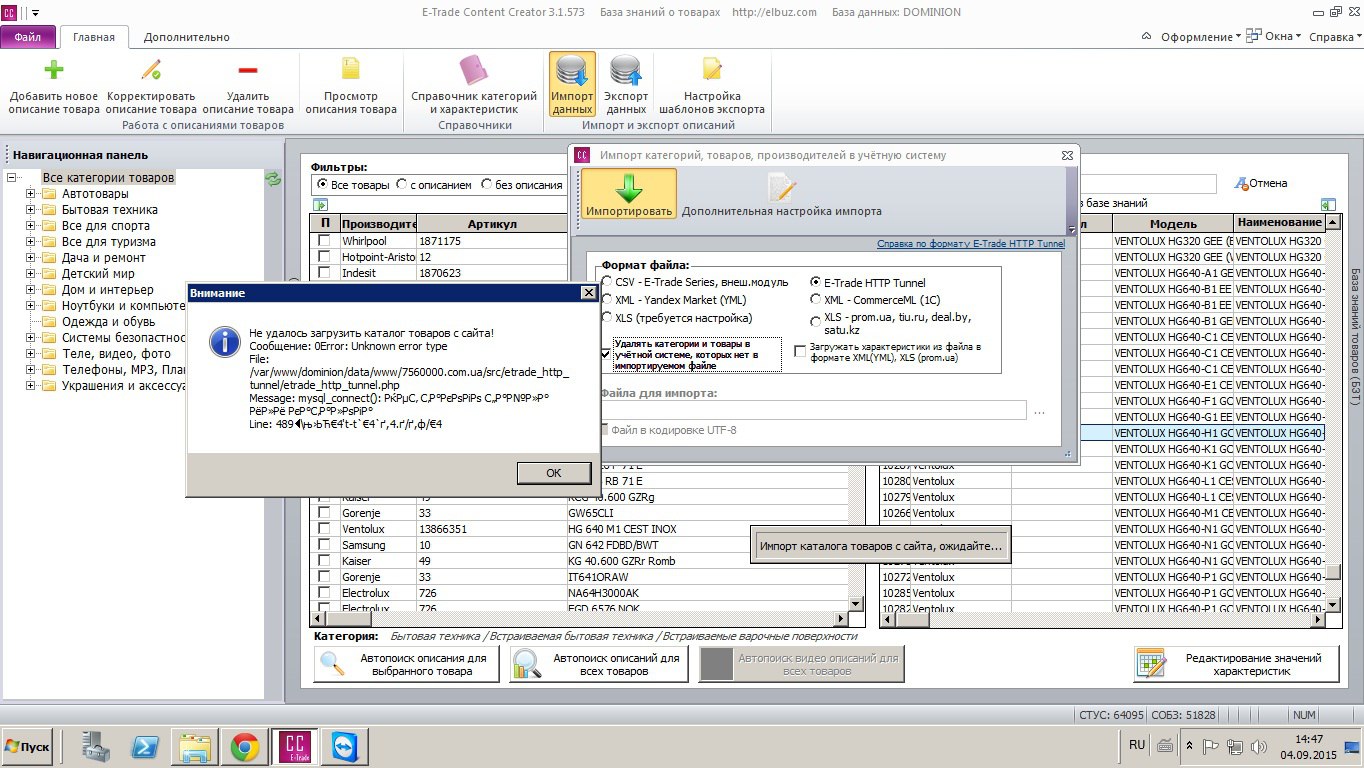Switch to Главная tab
Viewport: 1364px width, 768px height.
click(x=94, y=37)
